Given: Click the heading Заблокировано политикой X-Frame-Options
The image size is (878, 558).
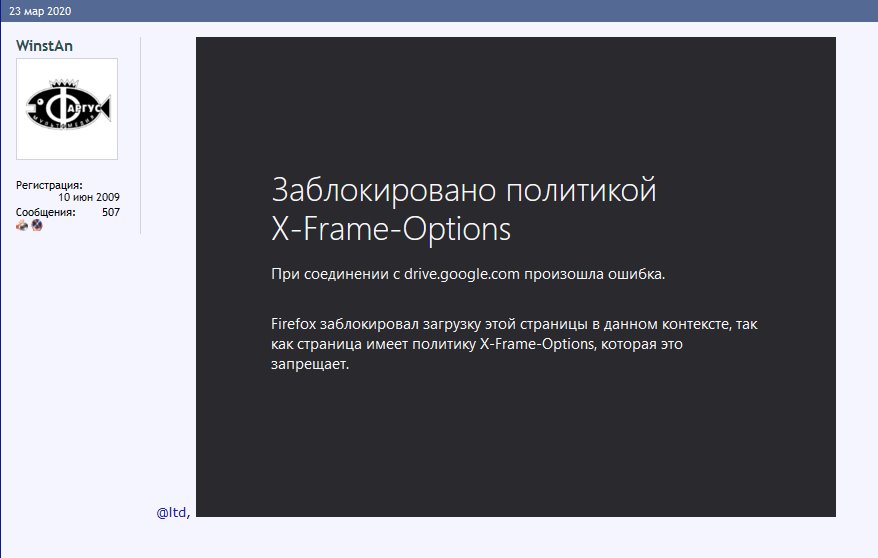Looking at the screenshot, I should click(464, 209).
